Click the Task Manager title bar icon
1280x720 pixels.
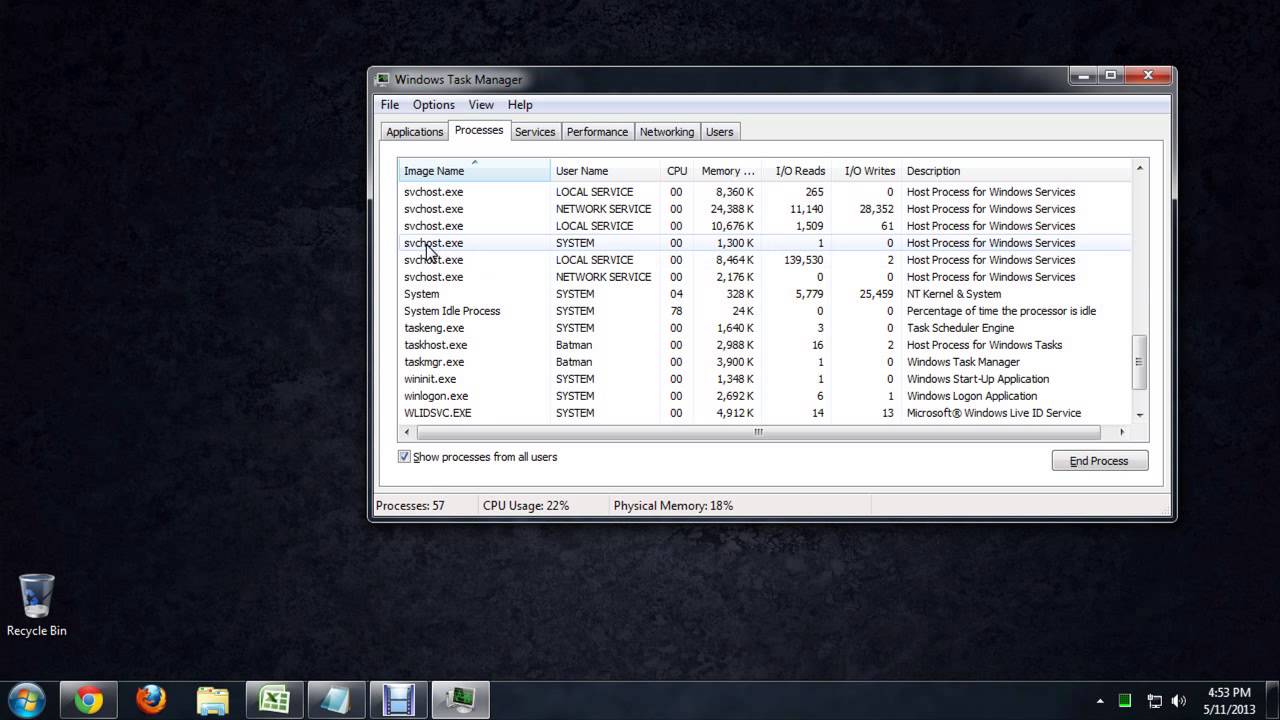click(383, 79)
